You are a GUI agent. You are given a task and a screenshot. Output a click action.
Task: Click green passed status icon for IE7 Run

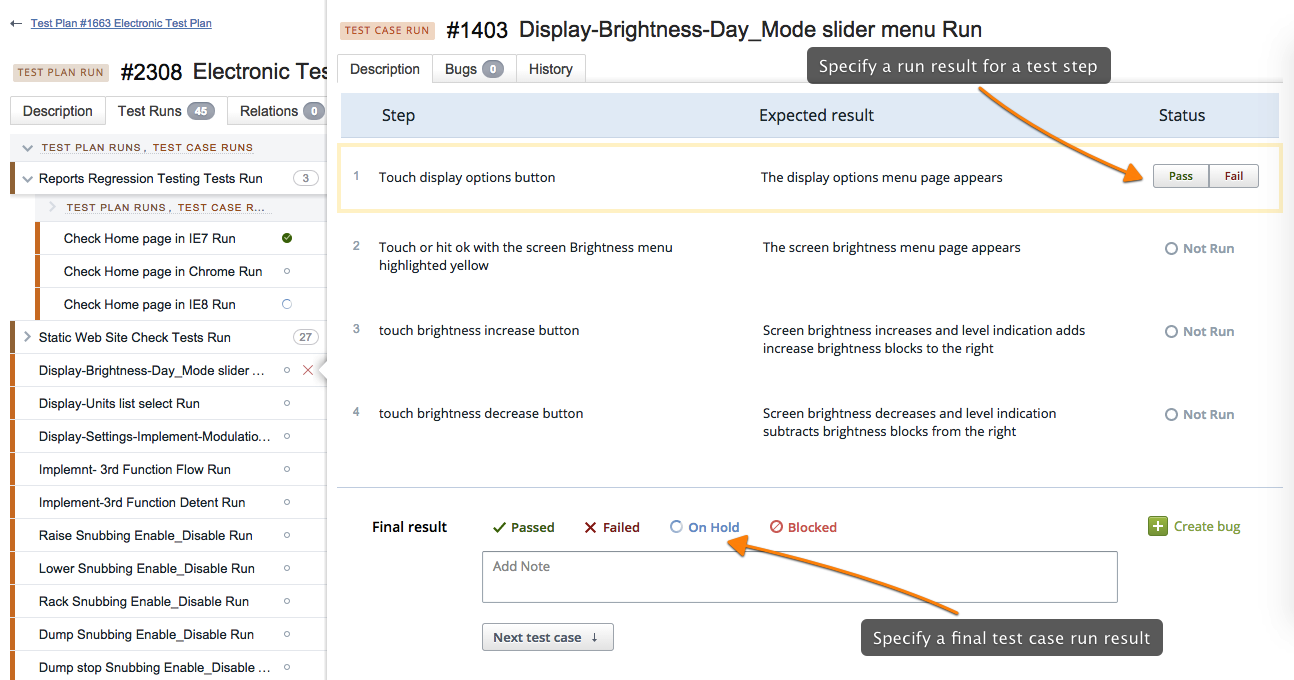click(x=287, y=238)
